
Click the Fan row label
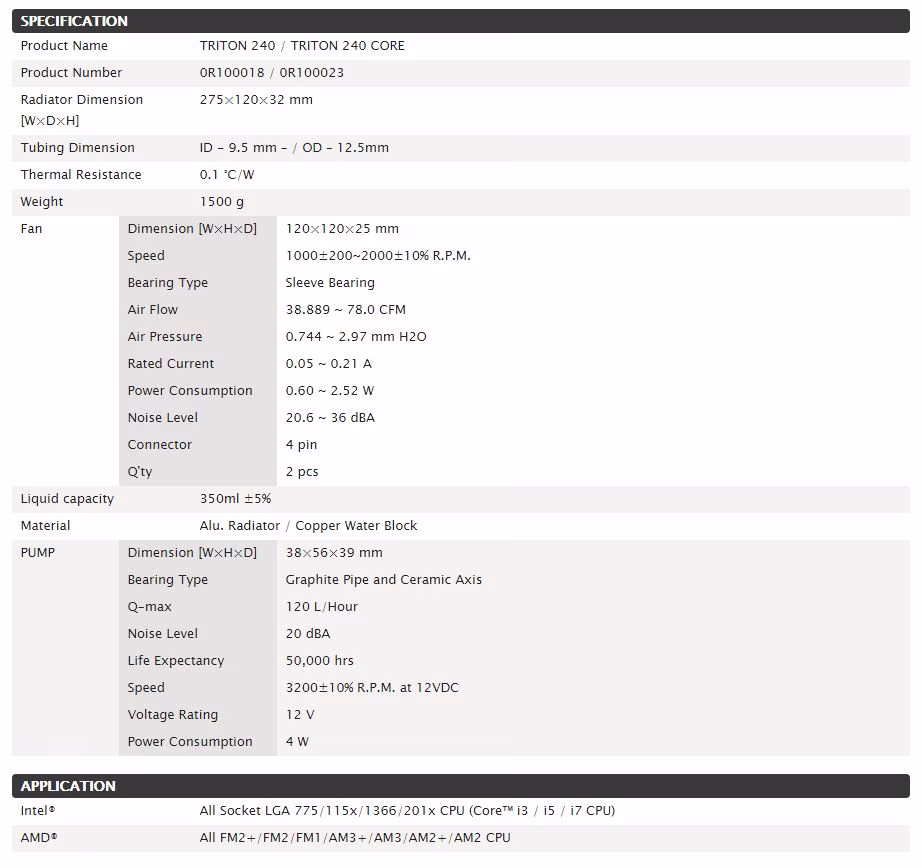[x=31, y=229]
